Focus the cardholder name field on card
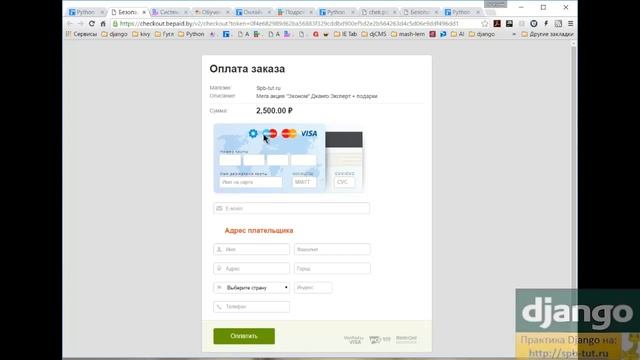This screenshot has height=360, width=640. point(251,182)
